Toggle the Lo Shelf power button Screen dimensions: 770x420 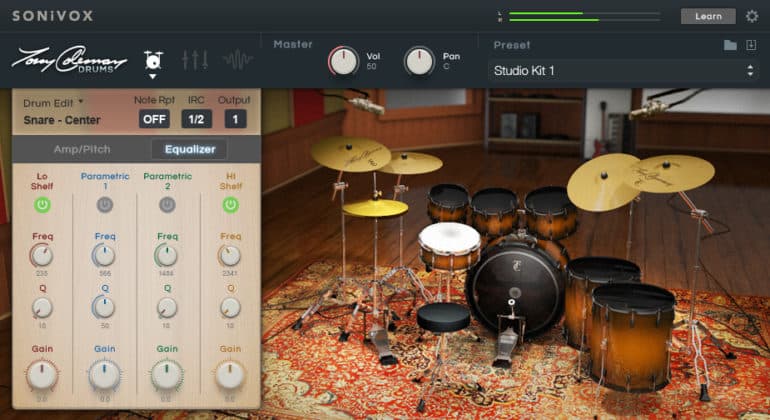pyautogui.click(x=42, y=204)
